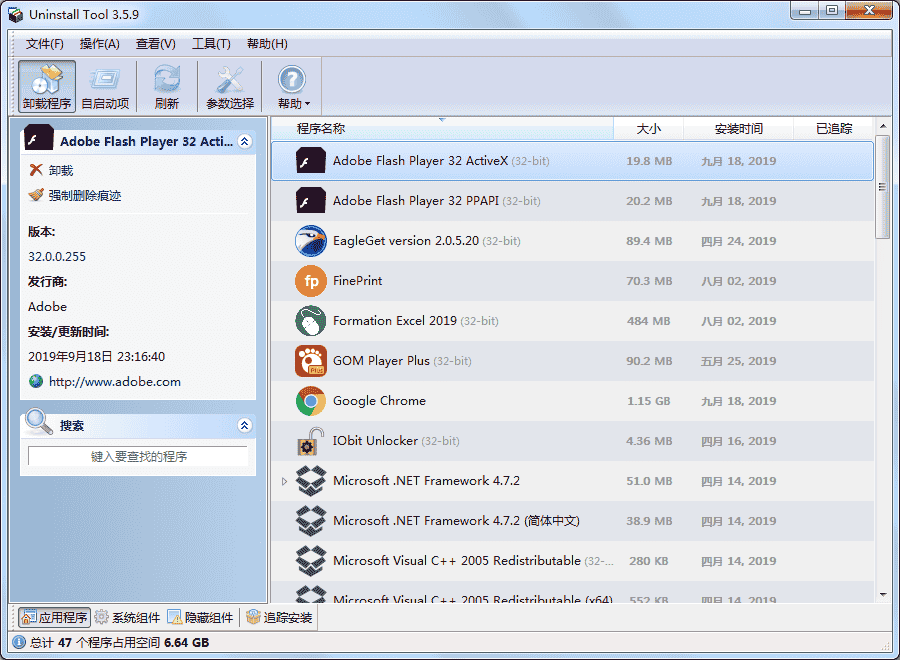Viewport: 900px width, 660px height.
Task: Open the 帮助 toolbar dropdown arrow
Action: pyautogui.click(x=308, y=104)
